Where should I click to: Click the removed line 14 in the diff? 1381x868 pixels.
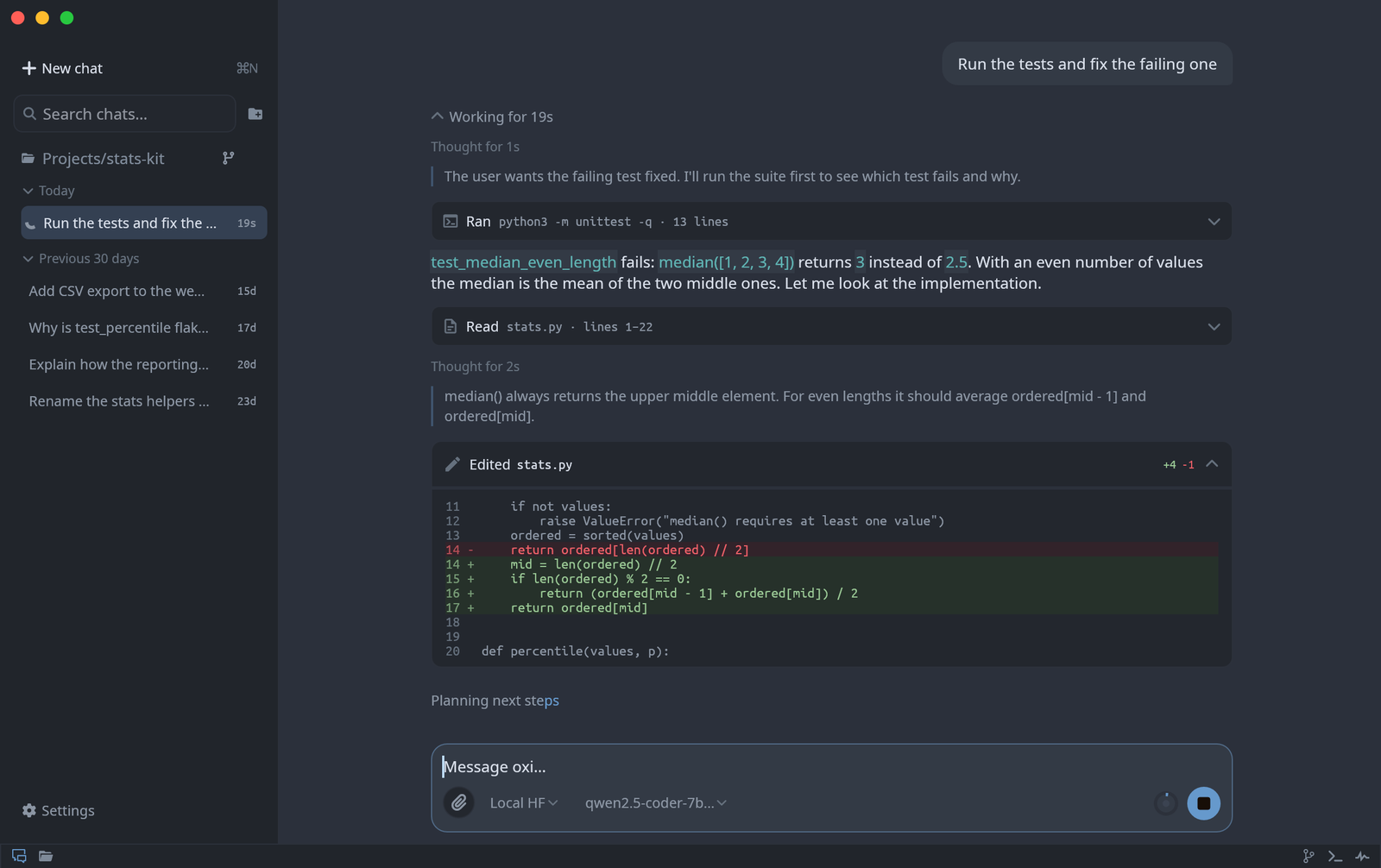tap(831, 550)
